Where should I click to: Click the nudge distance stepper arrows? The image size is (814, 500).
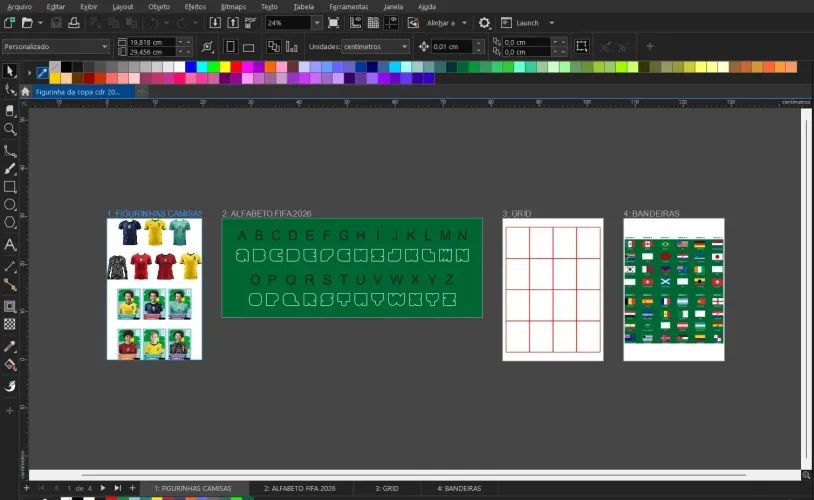(479, 47)
